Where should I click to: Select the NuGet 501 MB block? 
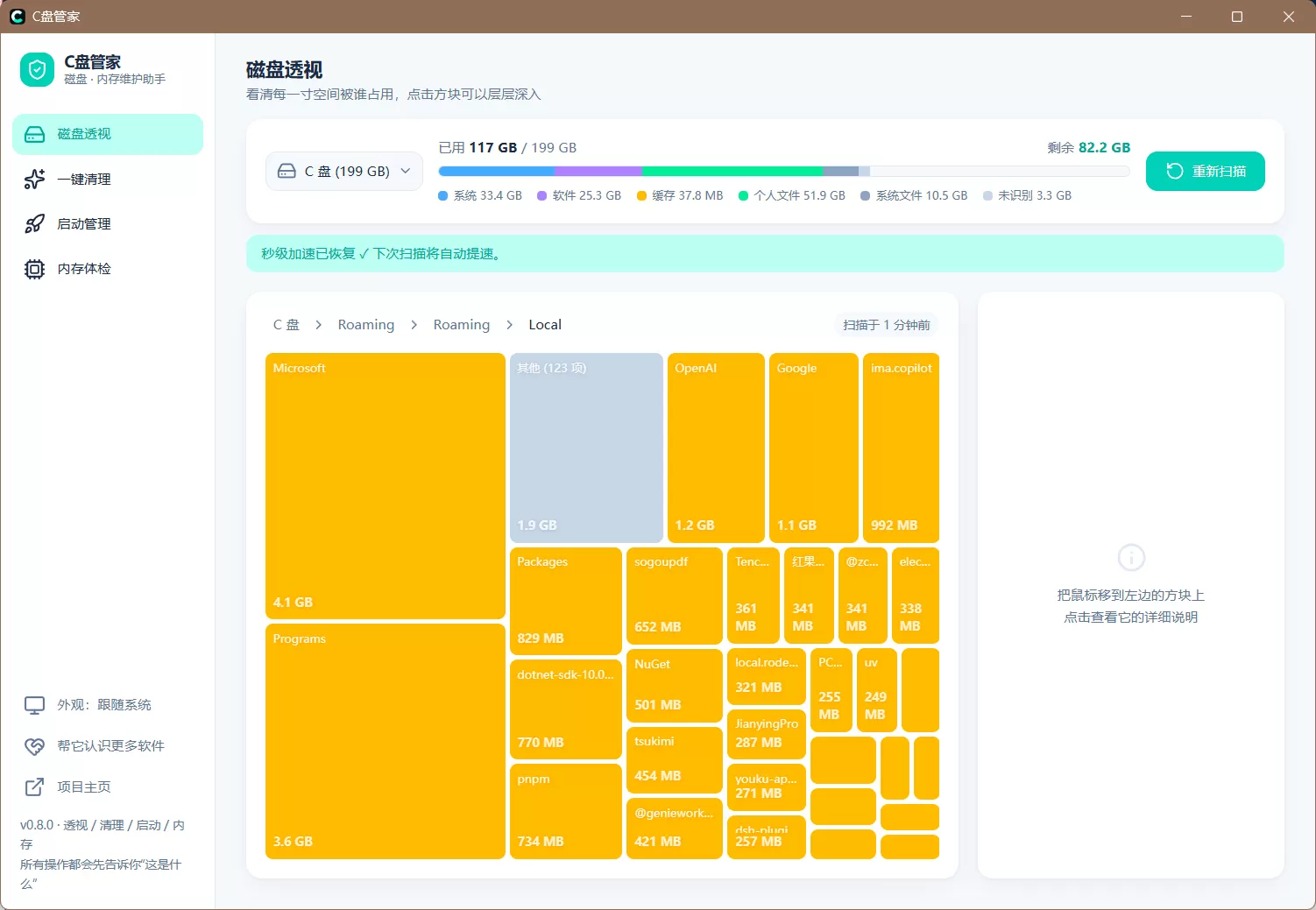(675, 685)
